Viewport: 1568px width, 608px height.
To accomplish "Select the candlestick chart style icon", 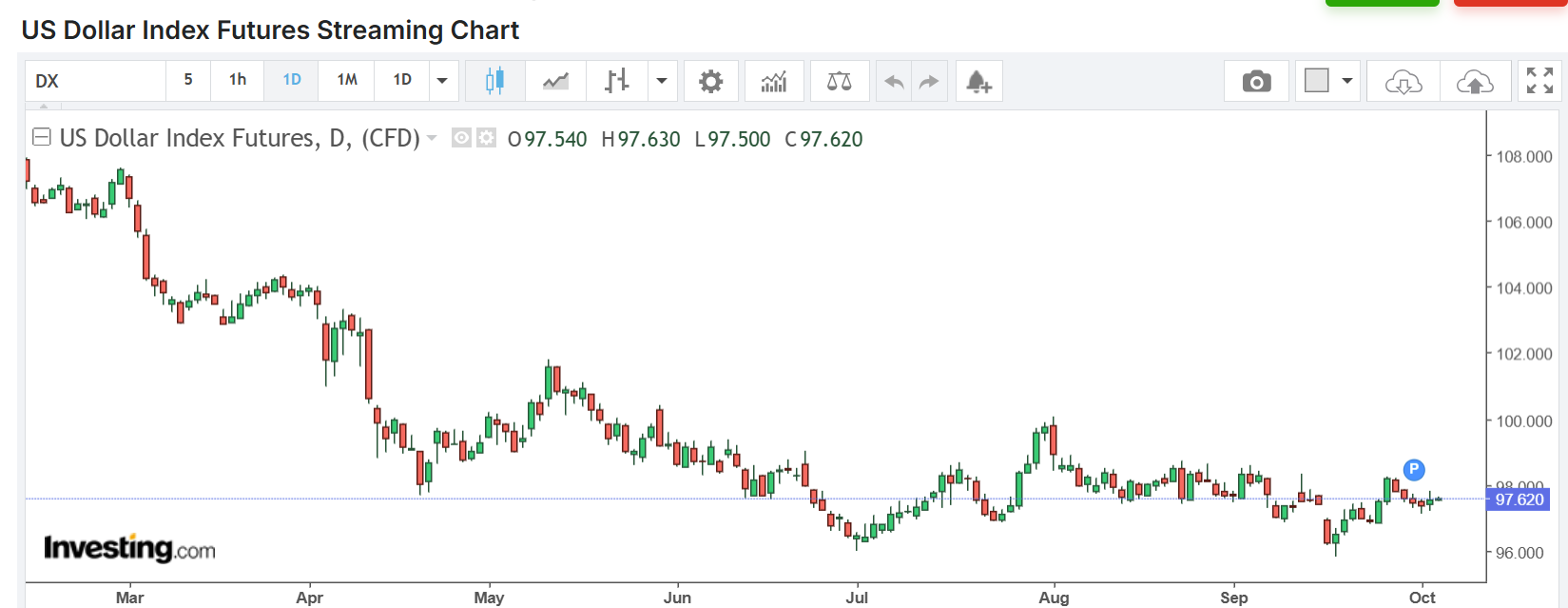I will click(494, 81).
